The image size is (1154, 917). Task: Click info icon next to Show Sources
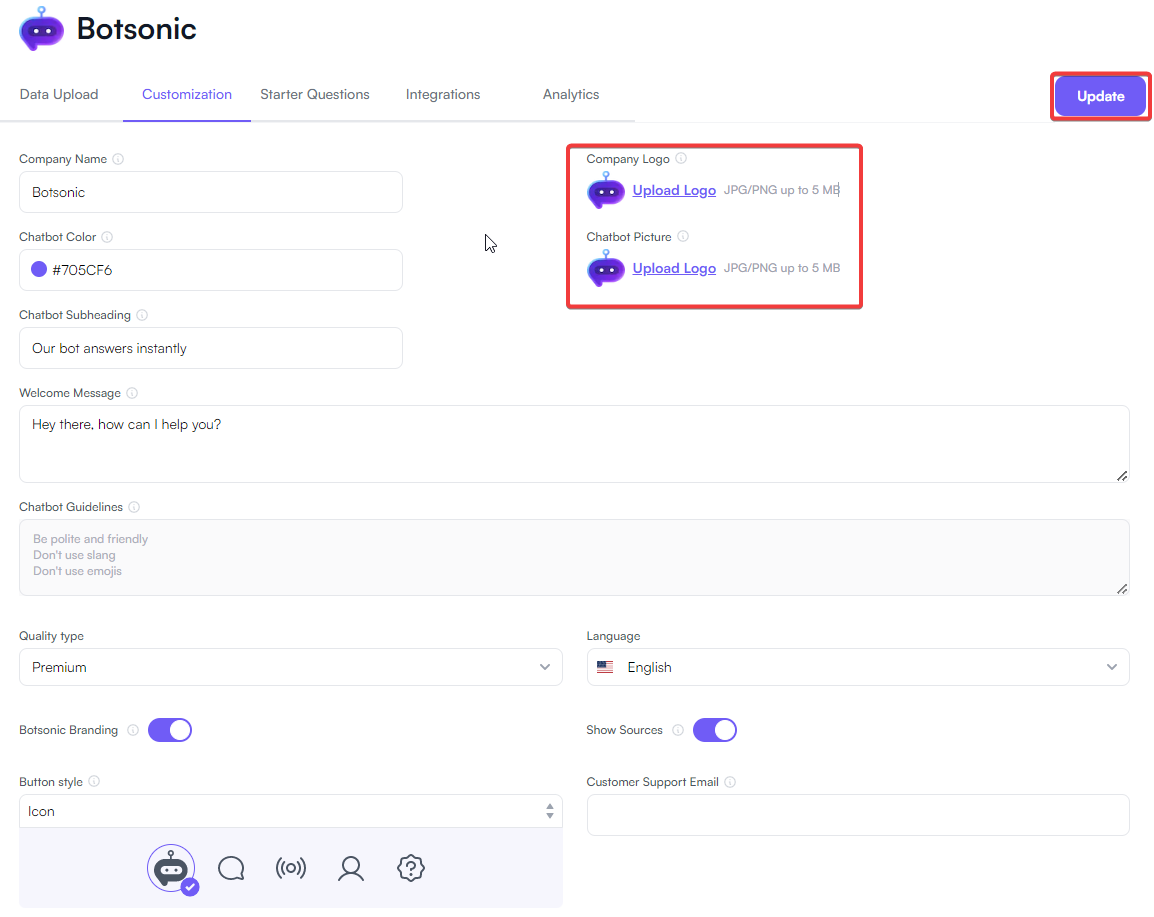(x=678, y=730)
